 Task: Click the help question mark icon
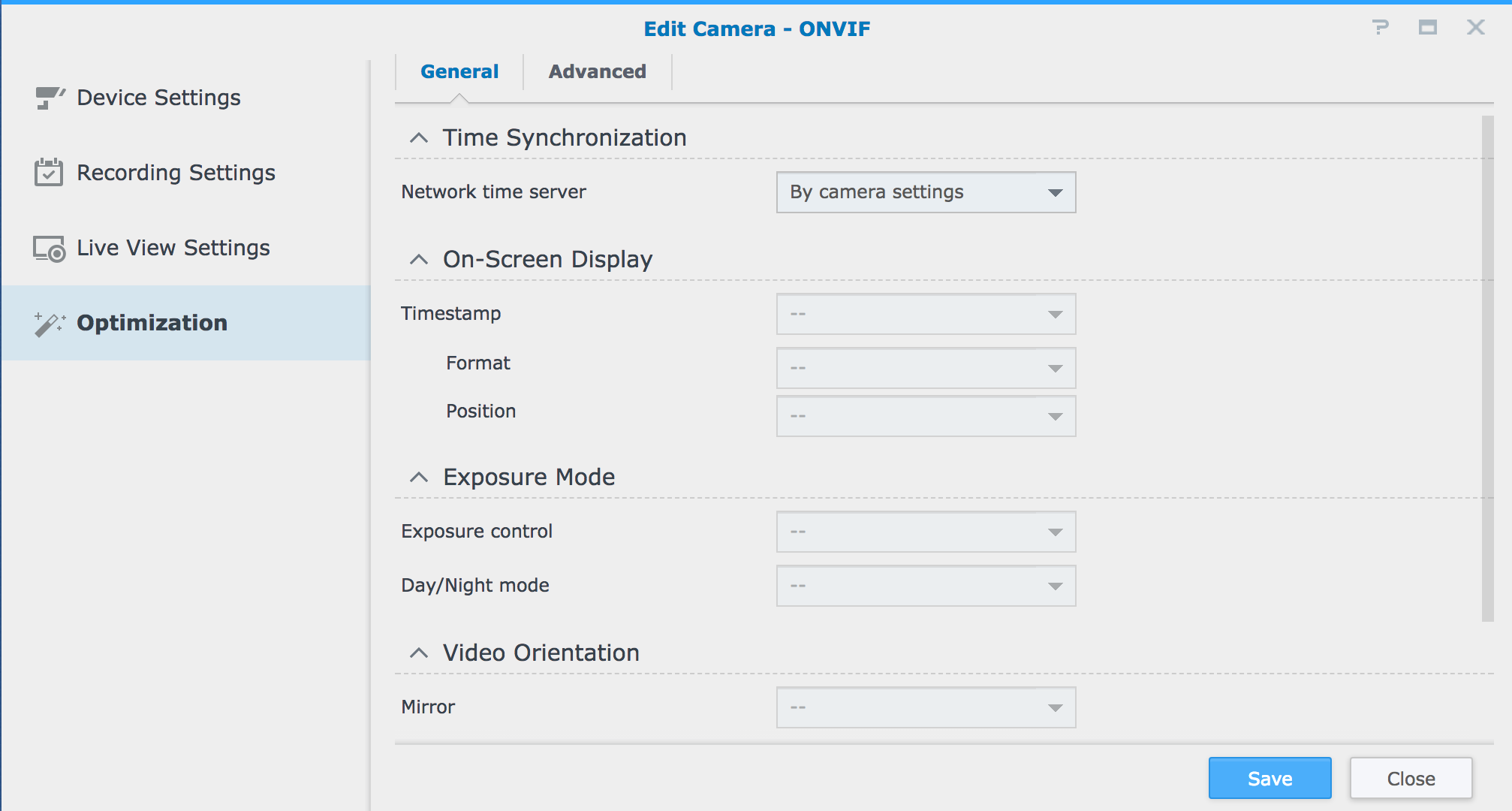(1380, 28)
